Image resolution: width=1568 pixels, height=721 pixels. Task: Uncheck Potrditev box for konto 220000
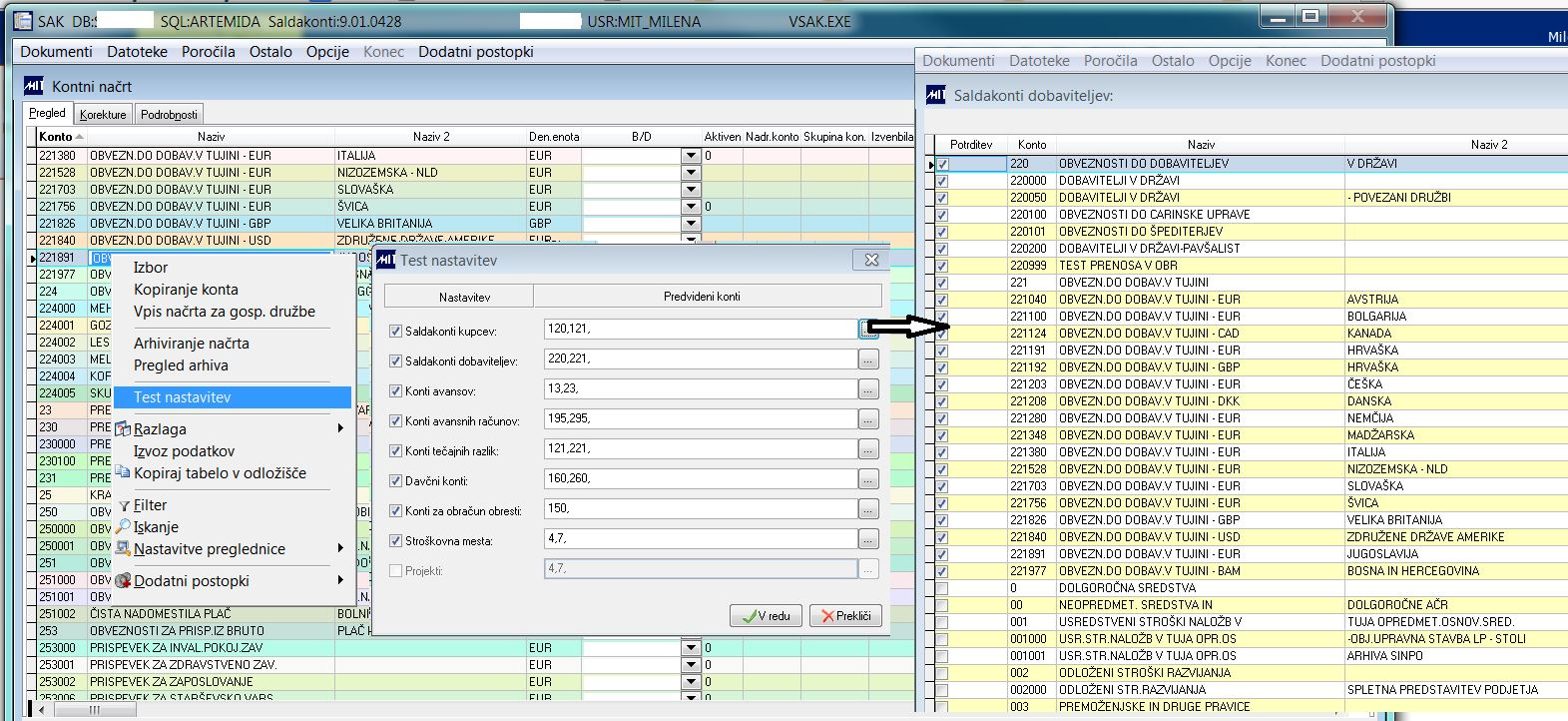click(x=942, y=181)
